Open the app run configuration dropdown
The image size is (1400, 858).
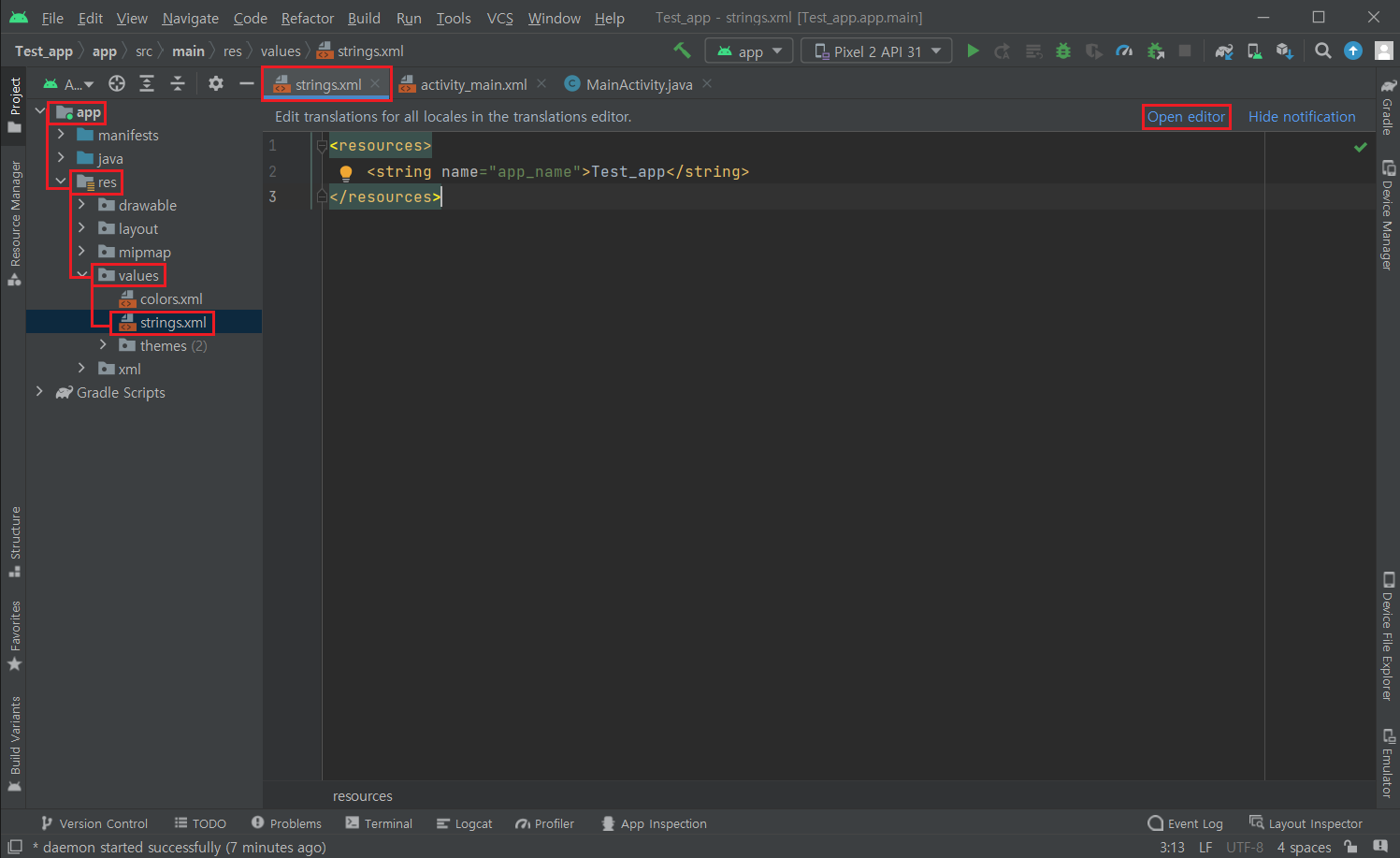pyautogui.click(x=749, y=51)
